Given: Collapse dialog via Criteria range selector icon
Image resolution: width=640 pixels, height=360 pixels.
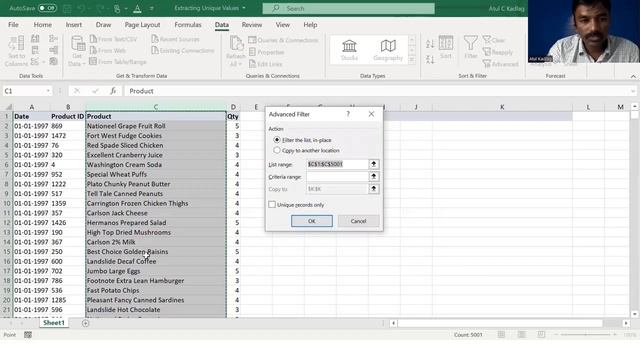Looking at the screenshot, I should point(373,176).
